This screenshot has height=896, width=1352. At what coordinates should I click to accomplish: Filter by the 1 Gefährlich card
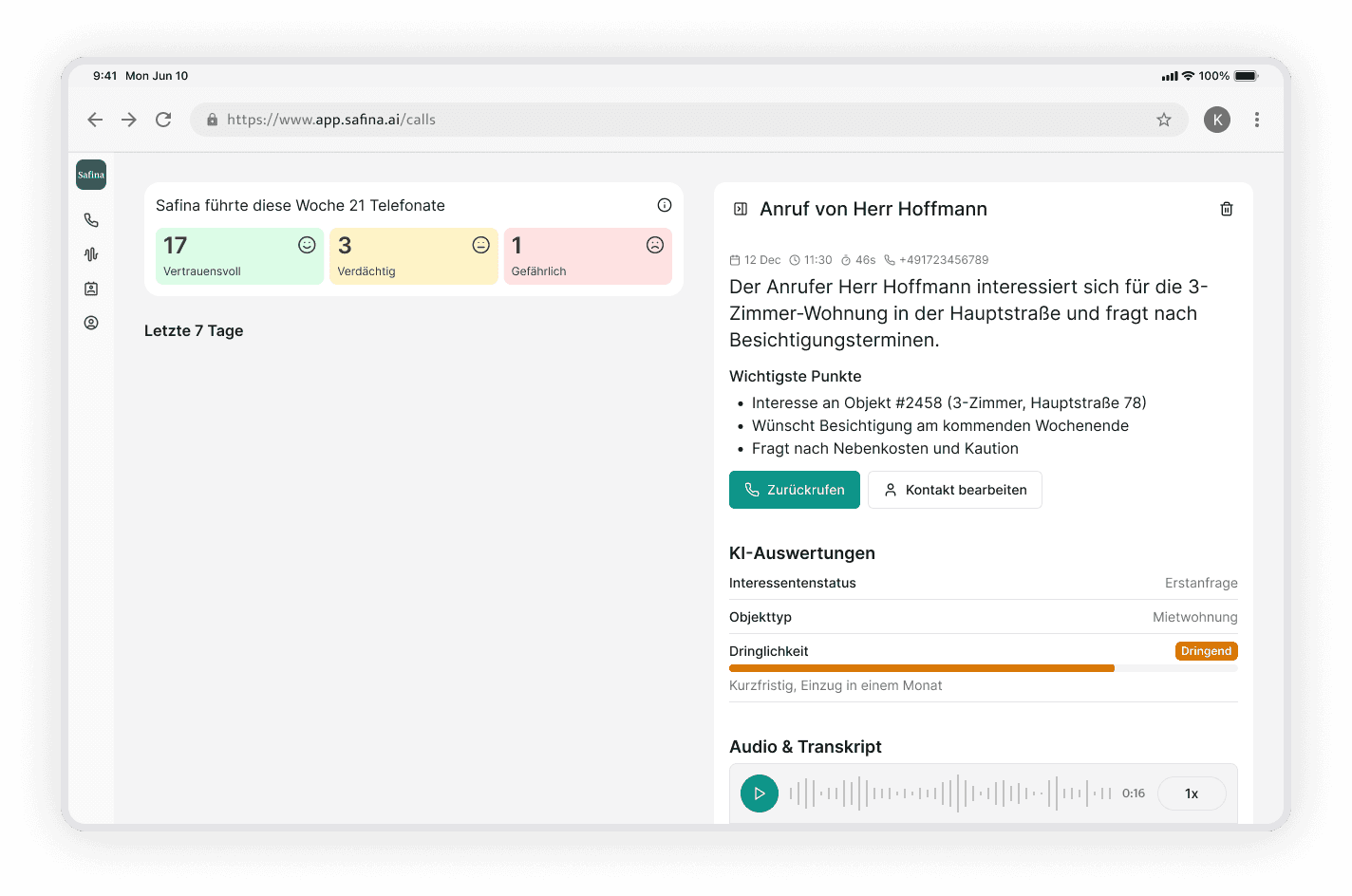pos(588,256)
